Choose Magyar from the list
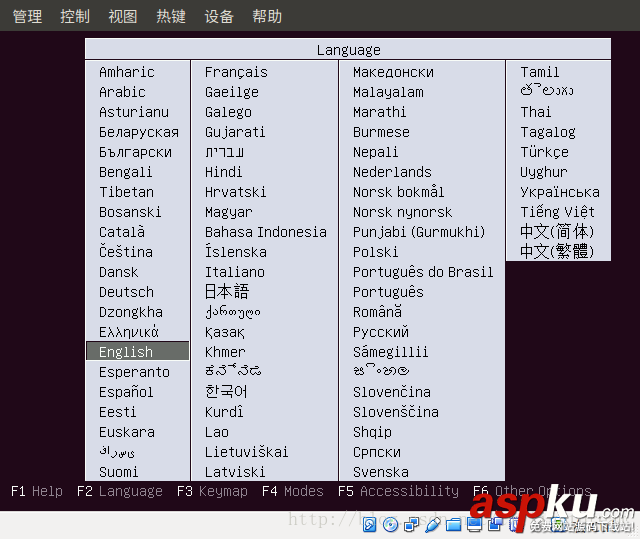Screen dimensions: 640x539 coord(229,212)
